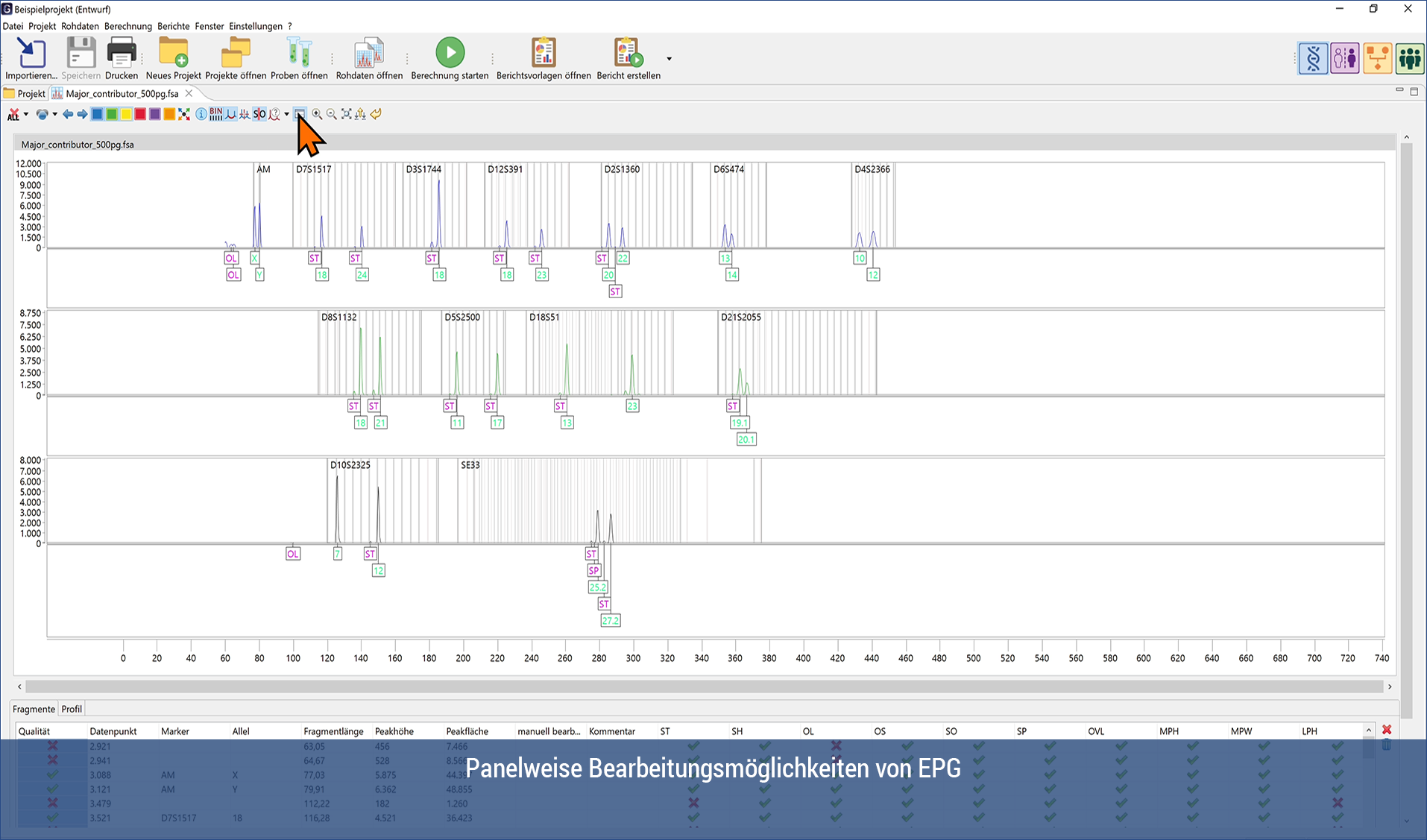Open the Fenster menu
The width and height of the screenshot is (1427, 840).
pyautogui.click(x=210, y=26)
